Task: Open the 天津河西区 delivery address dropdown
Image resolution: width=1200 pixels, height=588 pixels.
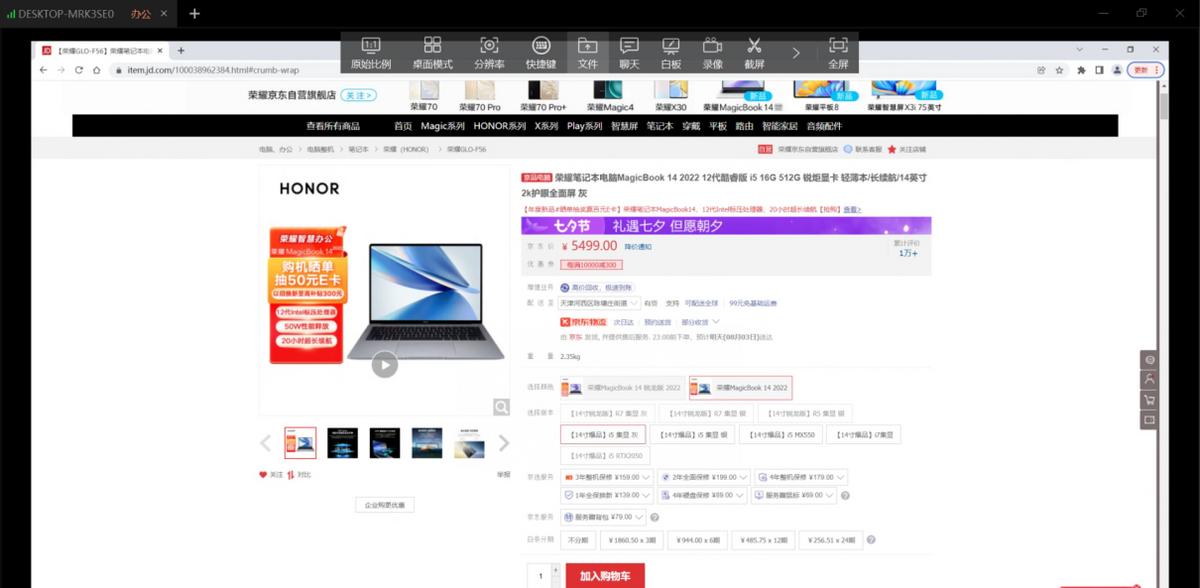Action: [600, 303]
